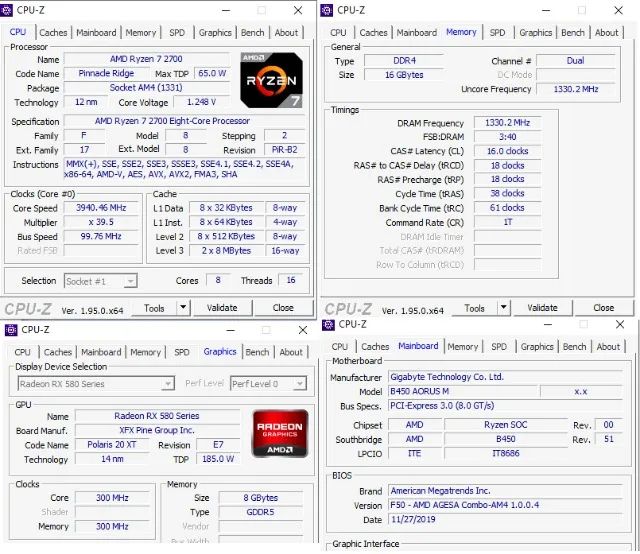Switch to CPU tab in Graphics tab window
This screenshot has height=554, width=640.
coord(22,352)
